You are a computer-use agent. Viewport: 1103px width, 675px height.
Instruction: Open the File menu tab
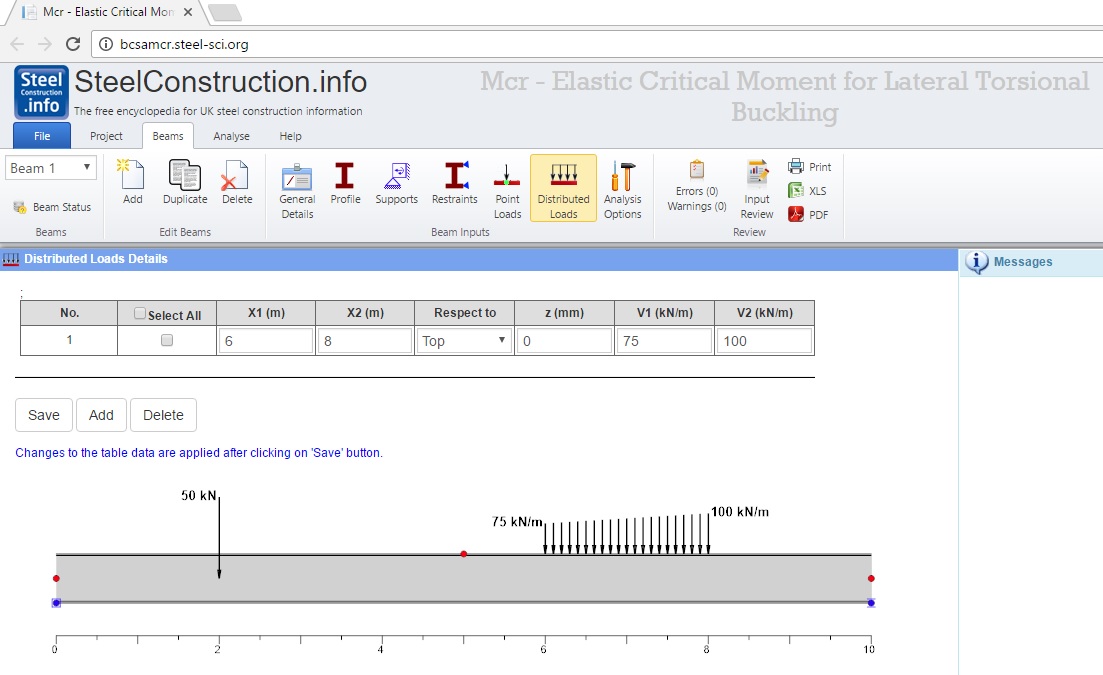[42, 136]
